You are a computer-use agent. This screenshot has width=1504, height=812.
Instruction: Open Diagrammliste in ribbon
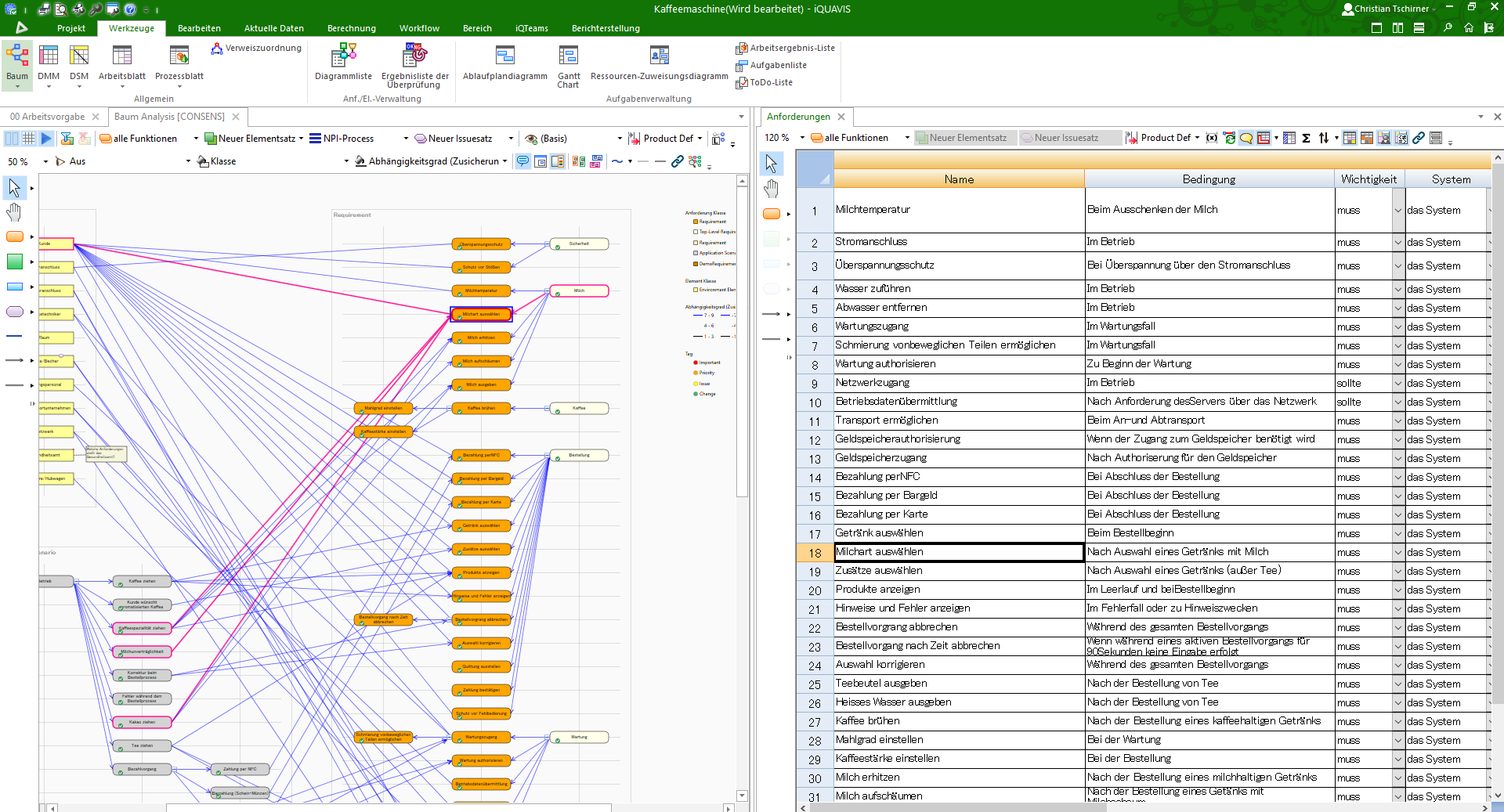click(343, 63)
